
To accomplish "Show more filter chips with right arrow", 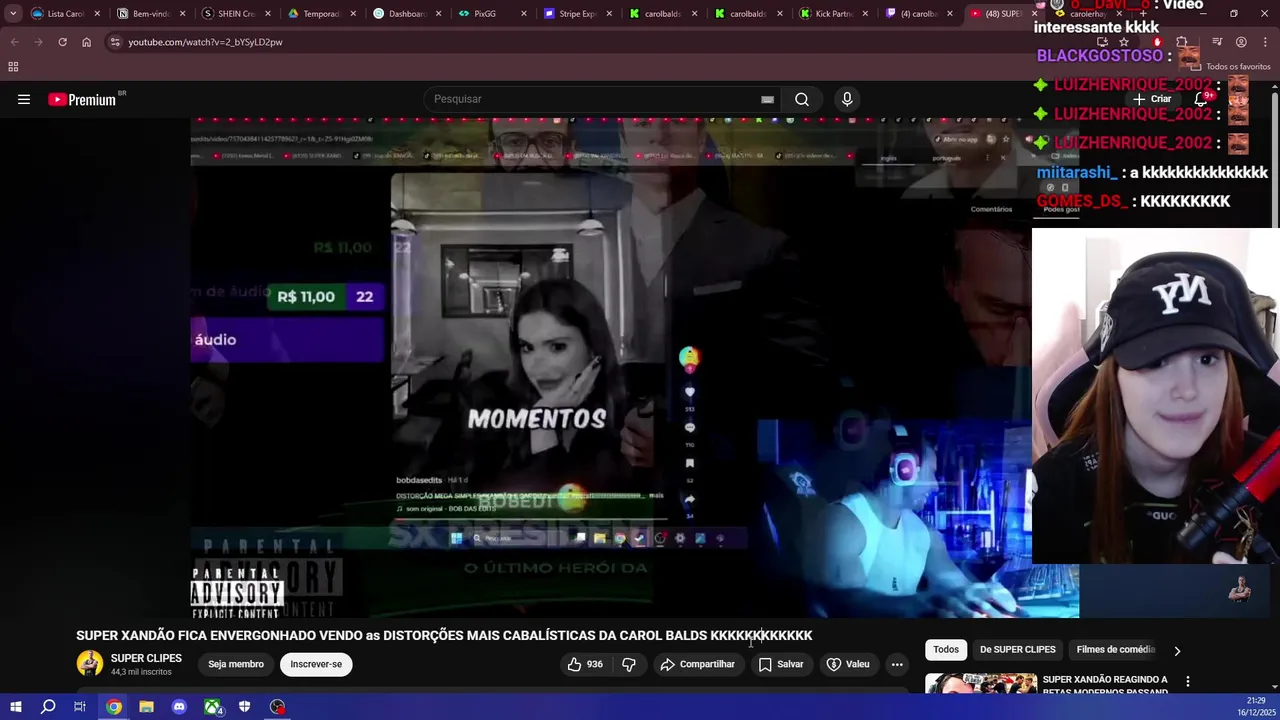I will pyautogui.click(x=1177, y=650).
